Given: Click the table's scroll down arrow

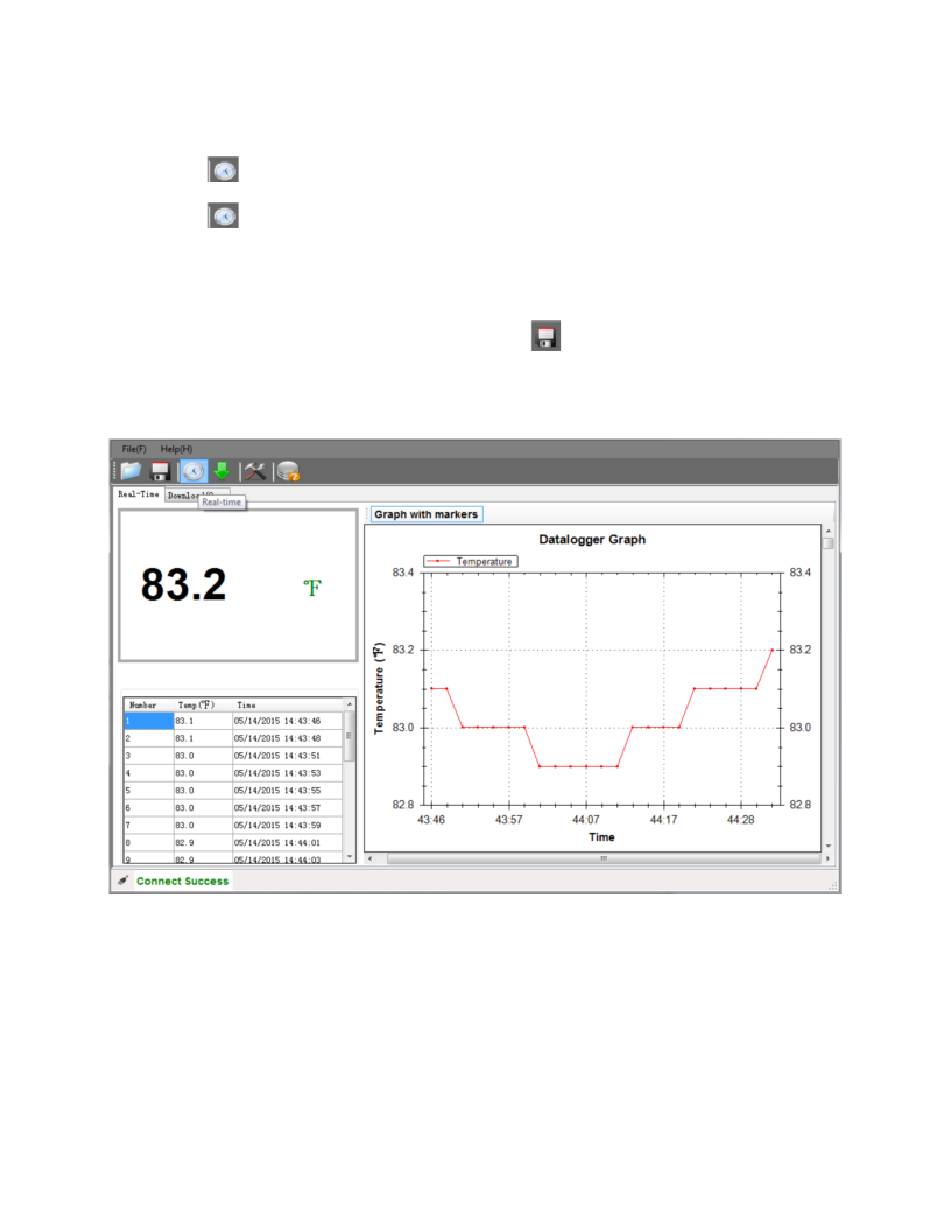Looking at the screenshot, I should (x=349, y=855).
